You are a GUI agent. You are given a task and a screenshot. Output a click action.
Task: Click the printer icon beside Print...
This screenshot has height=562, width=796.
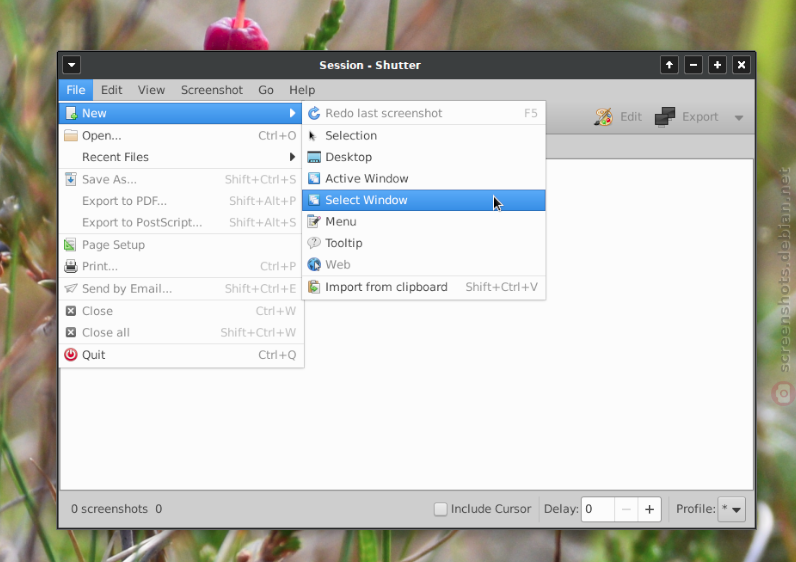pos(71,266)
